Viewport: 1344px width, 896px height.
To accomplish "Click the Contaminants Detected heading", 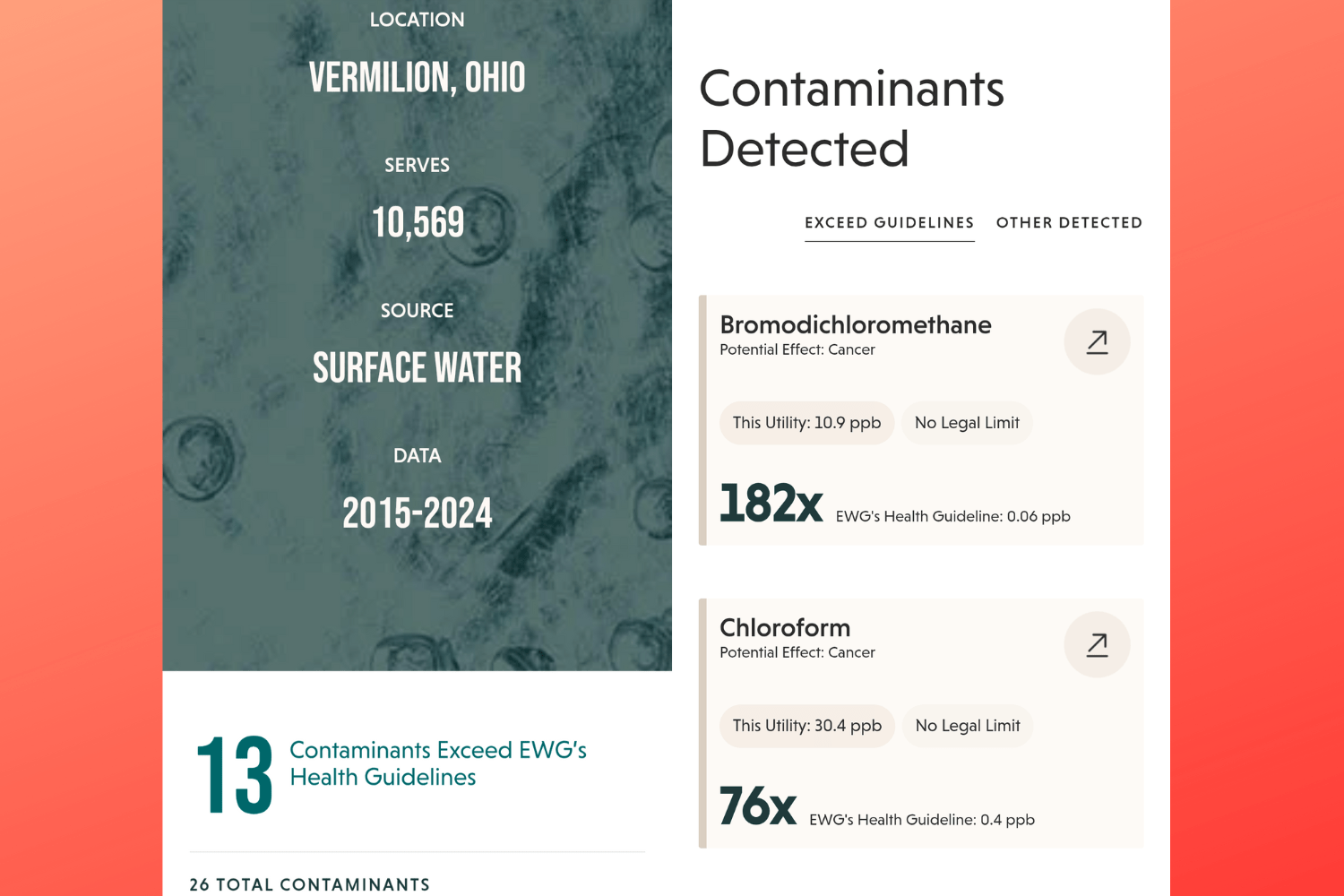I will click(x=851, y=118).
